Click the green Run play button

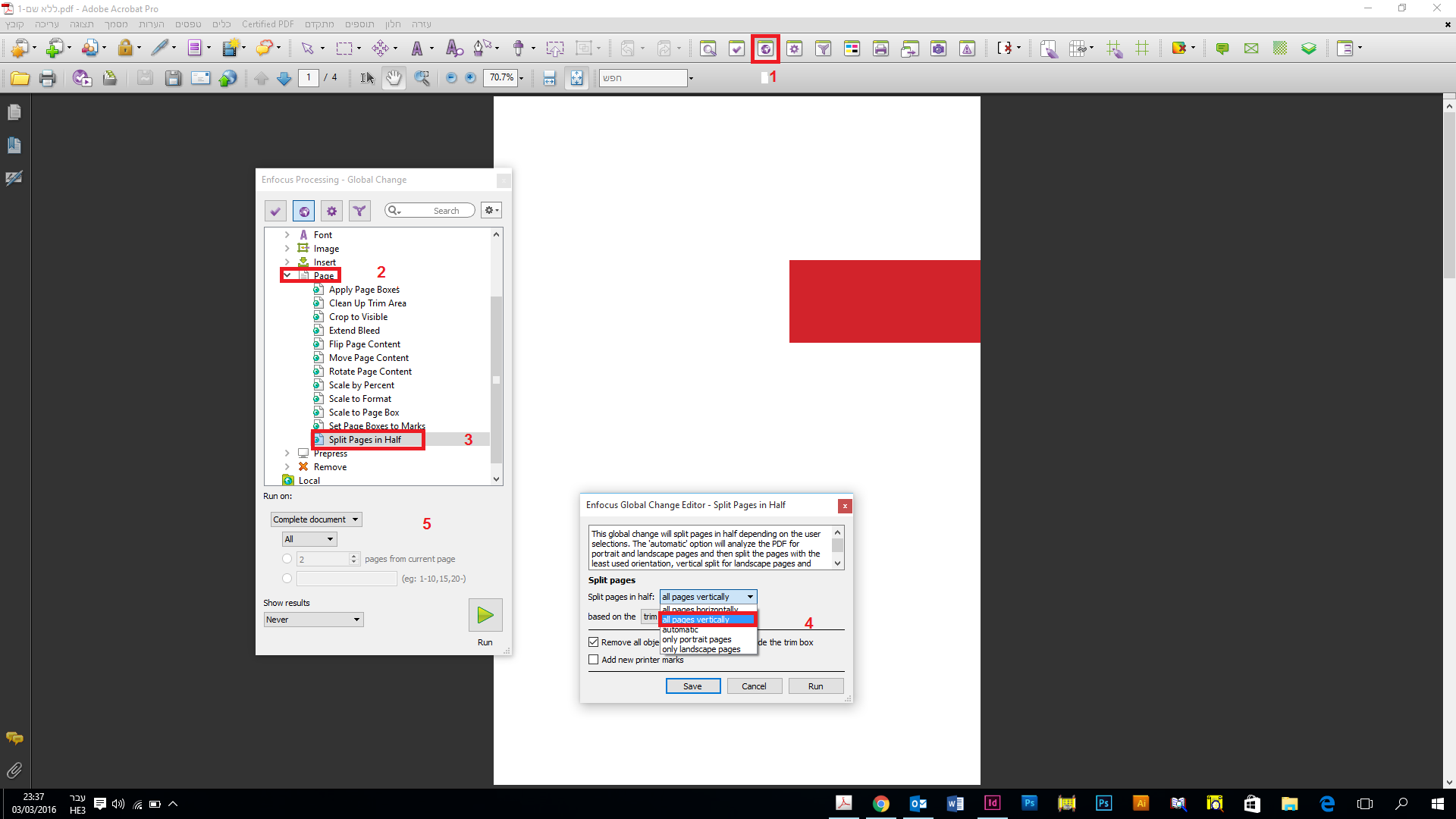(x=485, y=615)
